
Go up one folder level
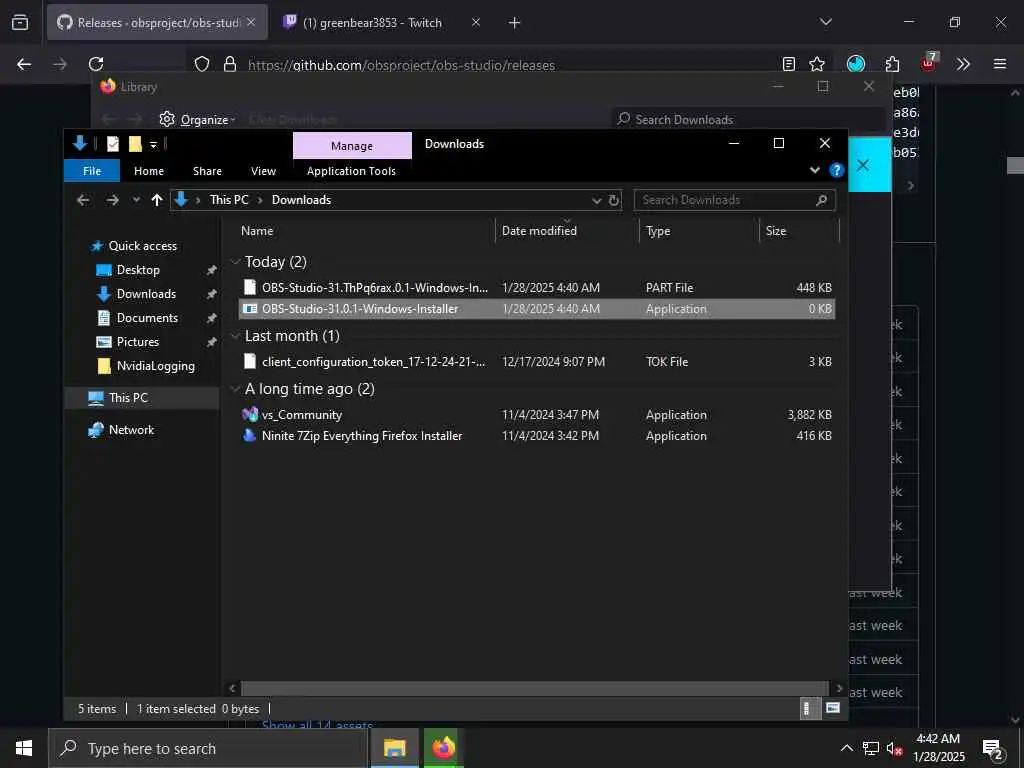coord(157,200)
